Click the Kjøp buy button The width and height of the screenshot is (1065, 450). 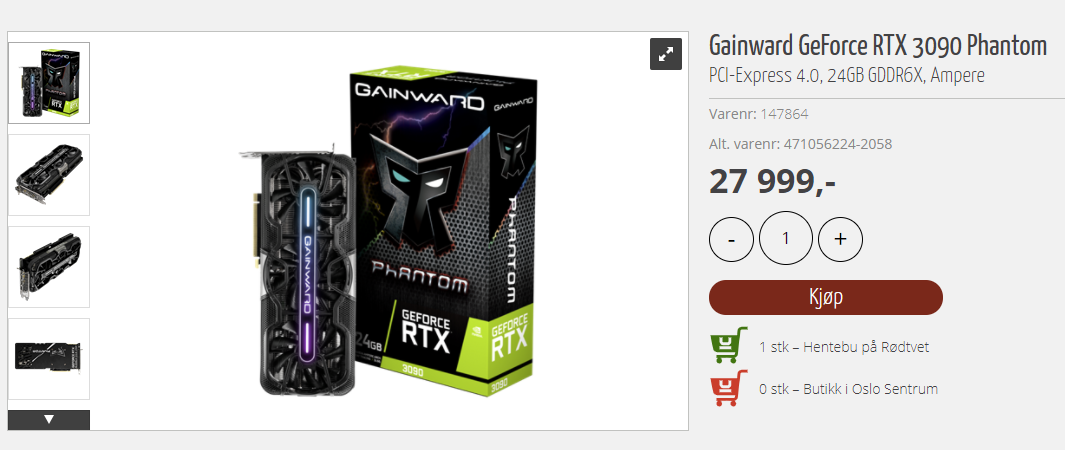[826, 297]
